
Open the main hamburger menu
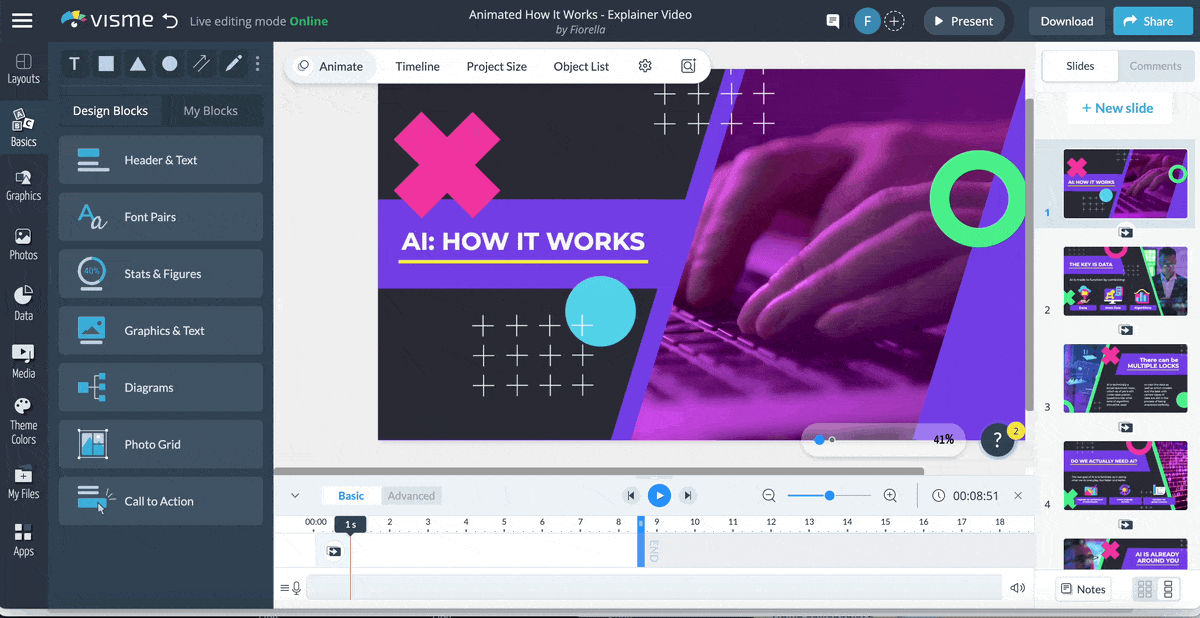(x=22, y=21)
